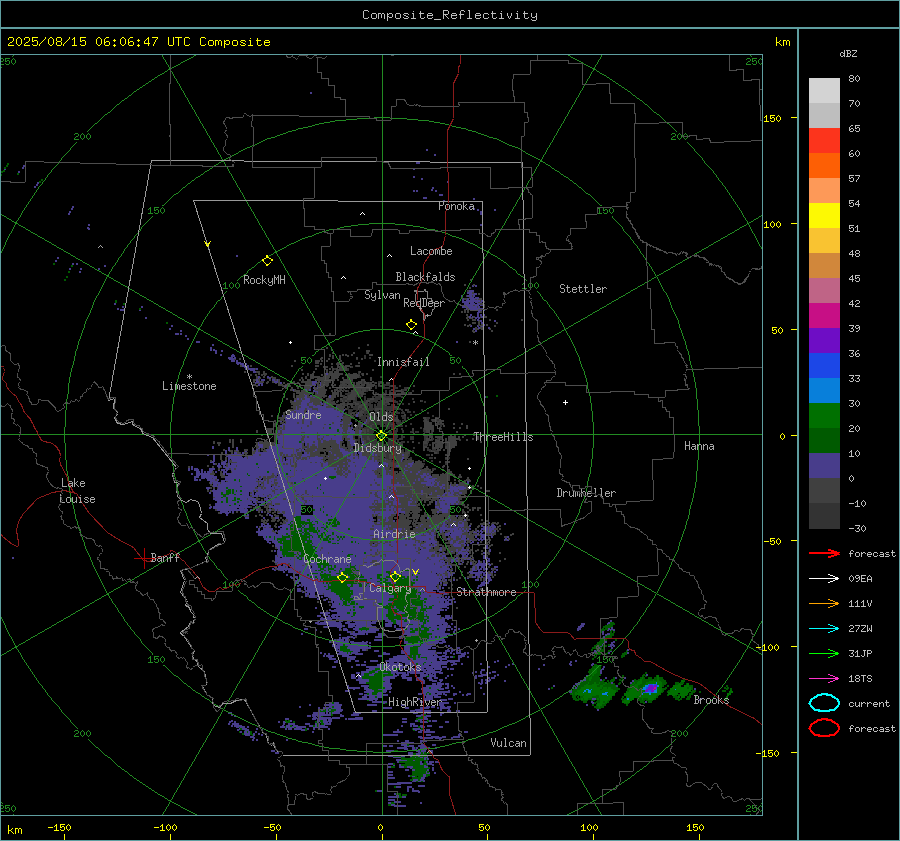Click the Sylvan label on map
Image resolution: width=900 pixels, height=841 pixels.
[x=382, y=295]
